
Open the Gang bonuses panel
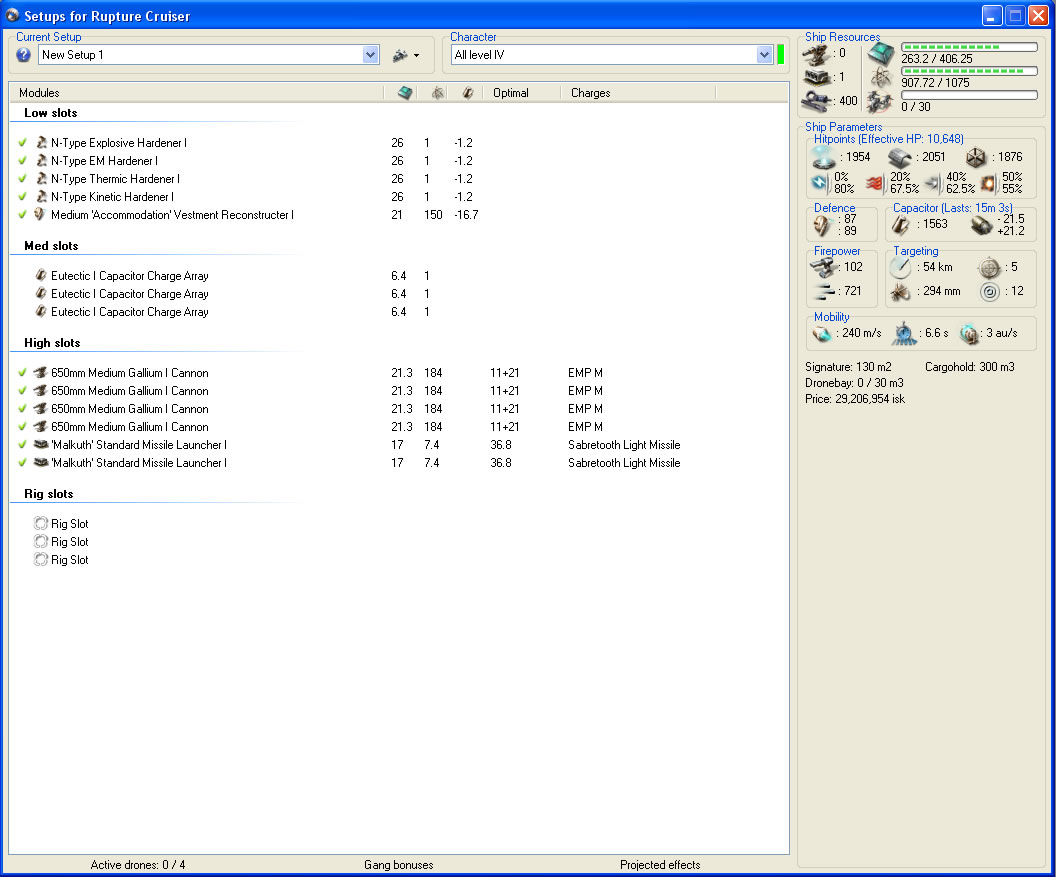399,865
